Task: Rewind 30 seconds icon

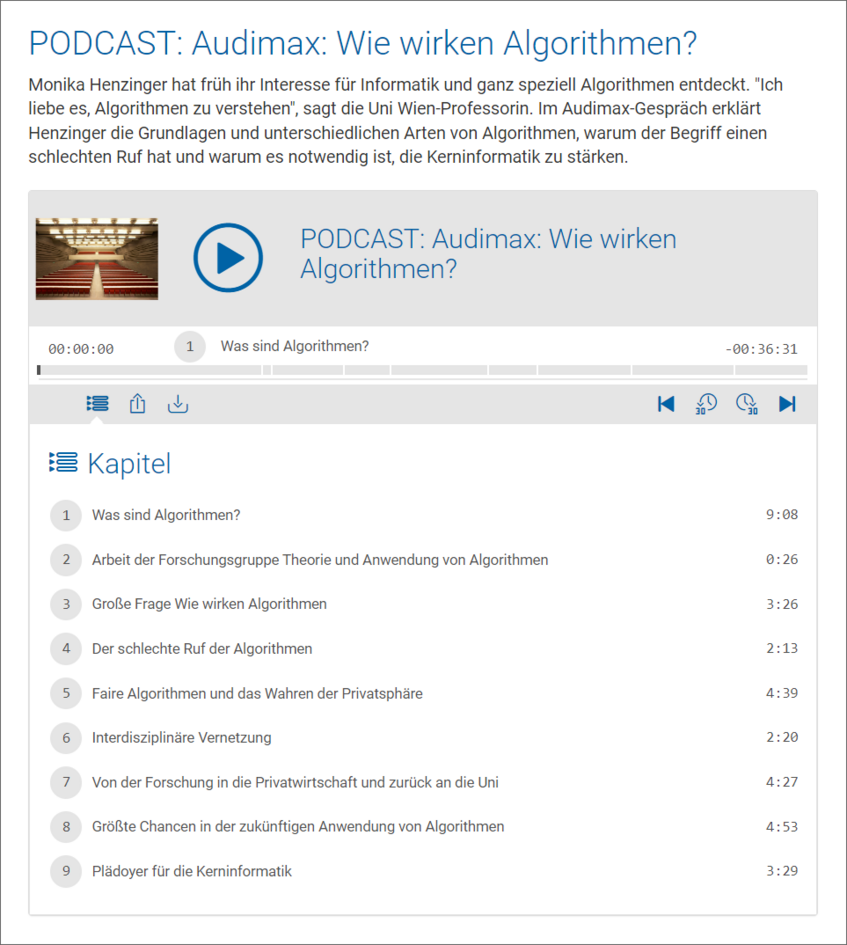Action: pyautogui.click(x=707, y=404)
